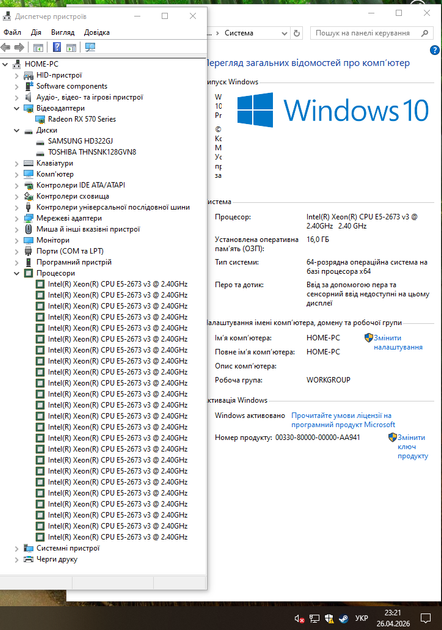The height and width of the screenshot is (630, 442).
Task: Open the Вигляд menu
Action: pos(63,33)
